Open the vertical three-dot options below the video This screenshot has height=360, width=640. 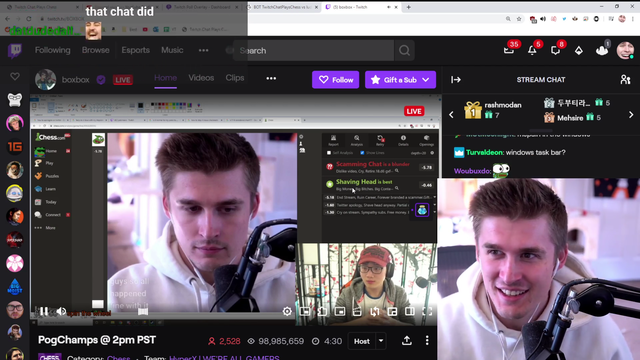pos(427,340)
